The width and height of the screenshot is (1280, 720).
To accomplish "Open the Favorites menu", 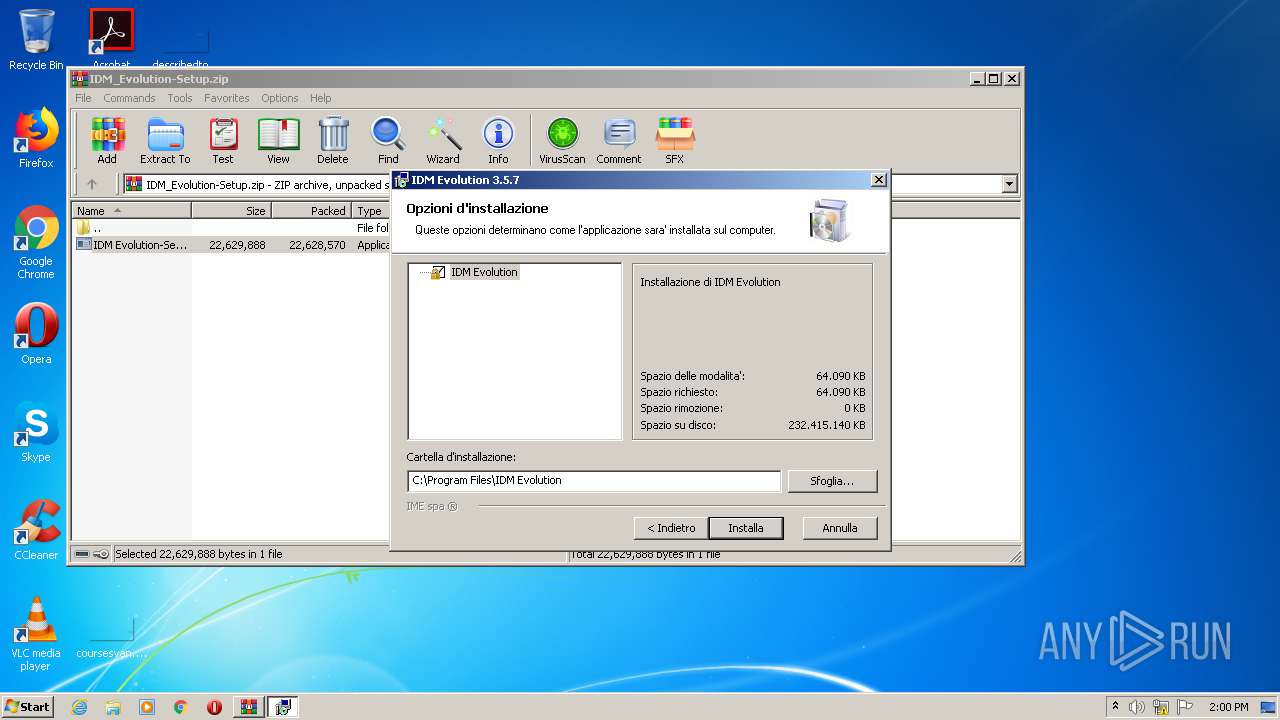I will pyautogui.click(x=227, y=98).
